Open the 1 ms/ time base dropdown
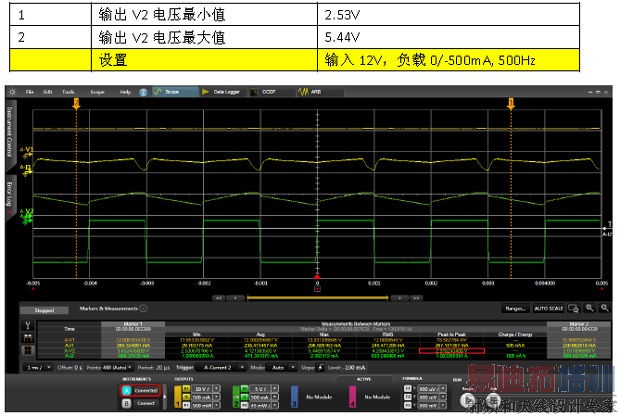This screenshot has width=620, height=416. coord(38,368)
